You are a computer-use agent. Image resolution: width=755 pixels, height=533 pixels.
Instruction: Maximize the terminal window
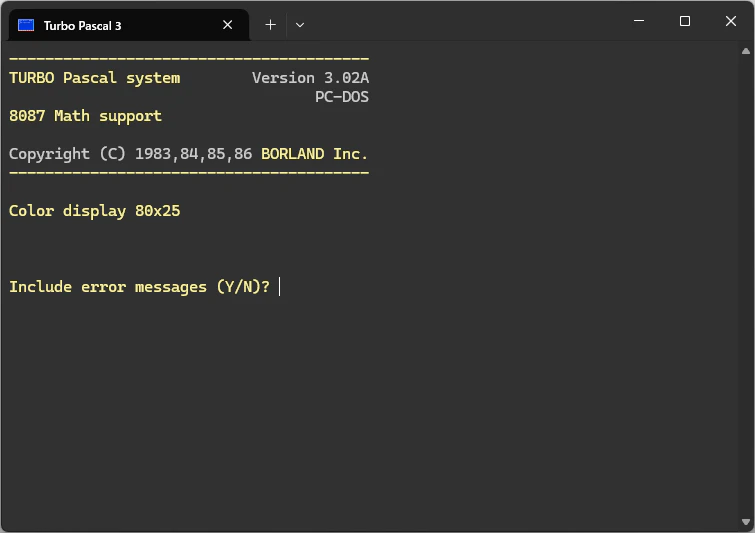click(x=685, y=21)
